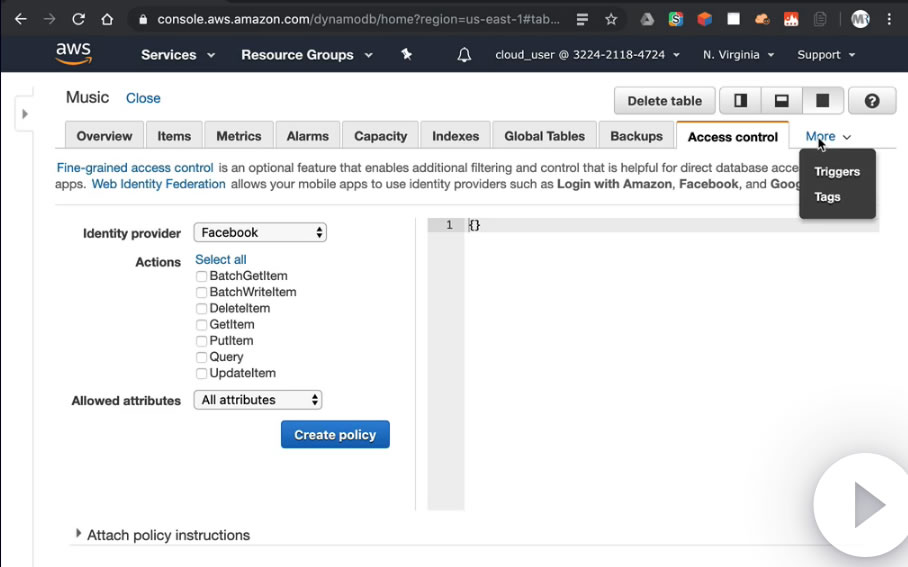The height and width of the screenshot is (567, 908).
Task: Switch to side-by-side split panel layout
Action: pos(741,100)
